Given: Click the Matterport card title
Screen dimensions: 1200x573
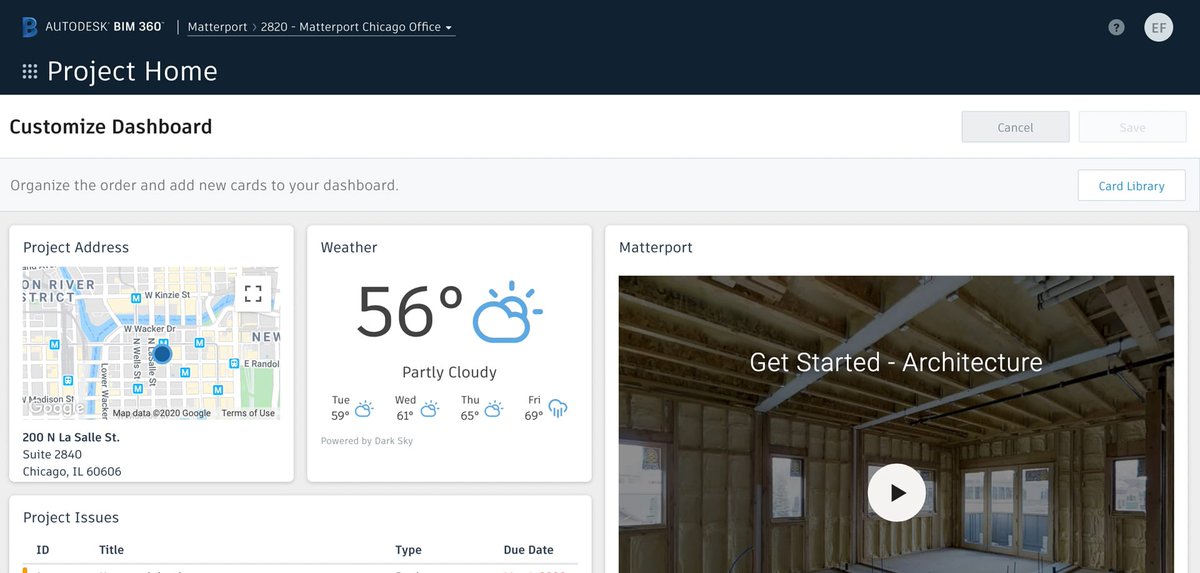Looking at the screenshot, I should [656, 247].
